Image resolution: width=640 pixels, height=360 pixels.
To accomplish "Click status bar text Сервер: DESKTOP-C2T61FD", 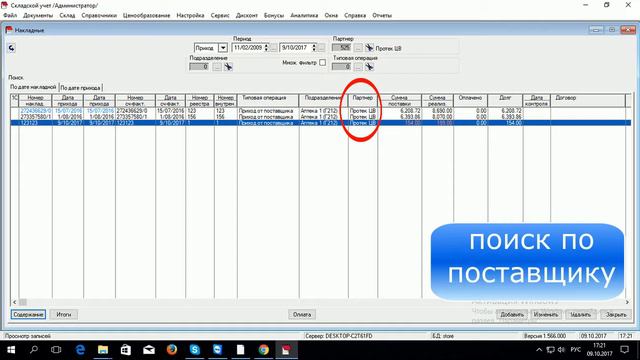I will [338, 336].
